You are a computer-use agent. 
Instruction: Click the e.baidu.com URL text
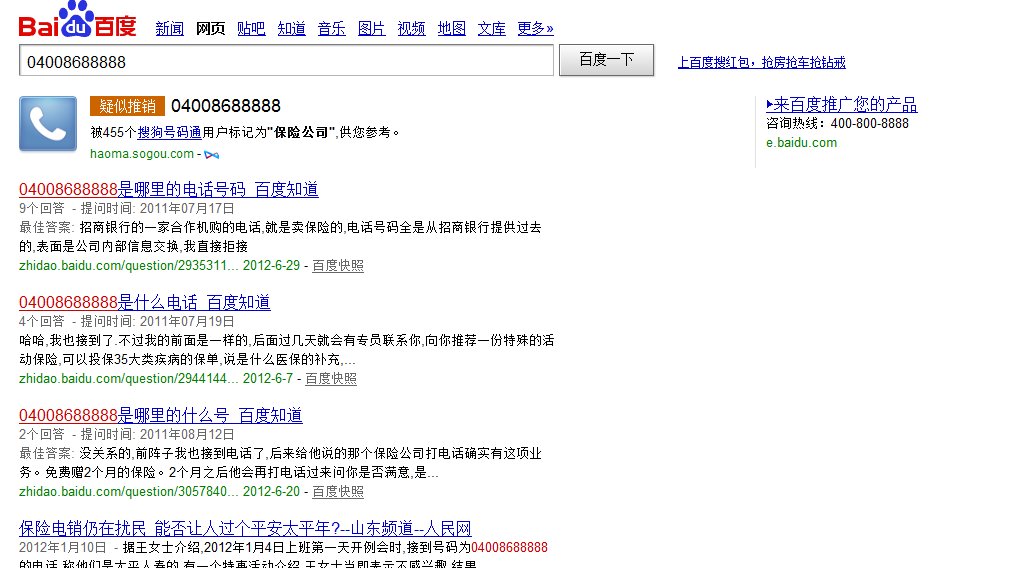pyautogui.click(x=801, y=142)
